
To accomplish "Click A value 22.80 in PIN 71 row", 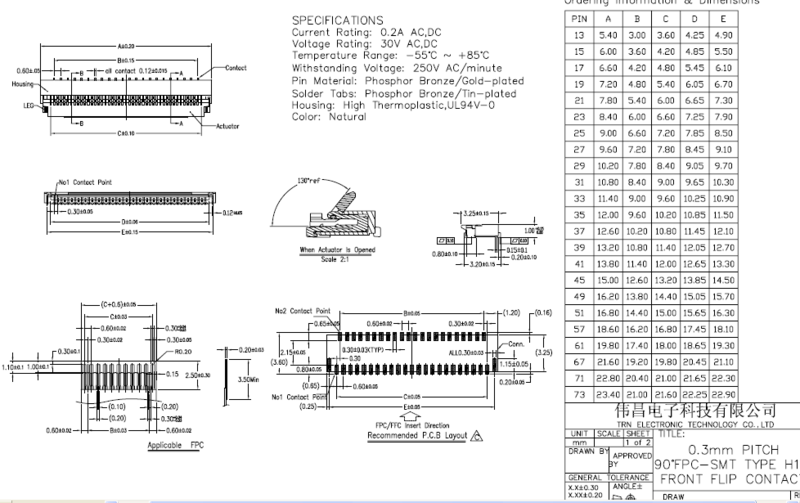I will pyautogui.click(x=608, y=378).
